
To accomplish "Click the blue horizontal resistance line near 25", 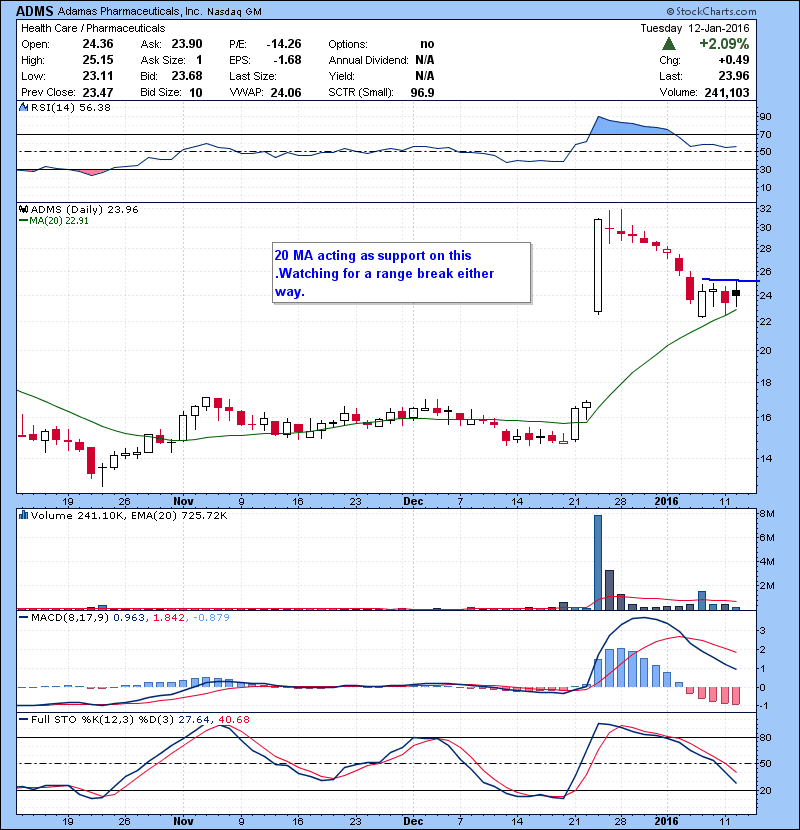I will click(731, 280).
